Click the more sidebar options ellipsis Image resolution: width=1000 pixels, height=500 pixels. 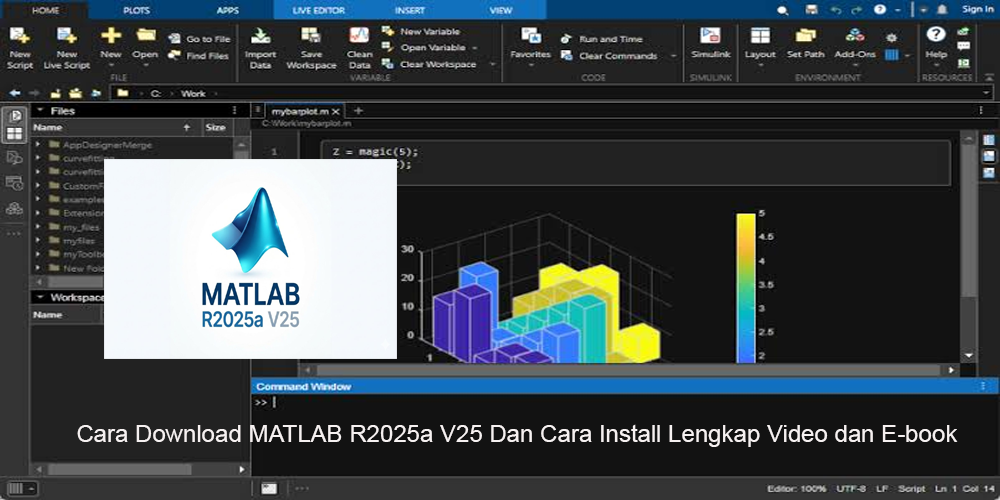[15, 233]
